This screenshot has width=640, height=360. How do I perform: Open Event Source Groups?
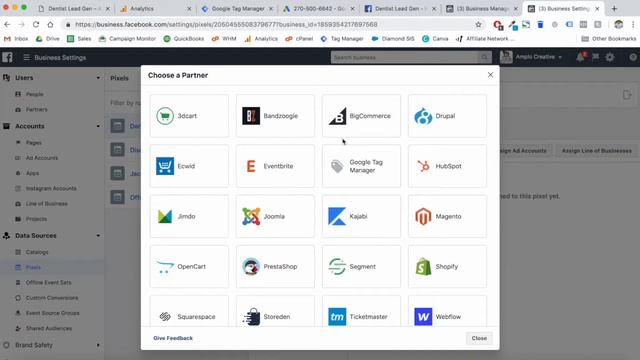point(52,313)
